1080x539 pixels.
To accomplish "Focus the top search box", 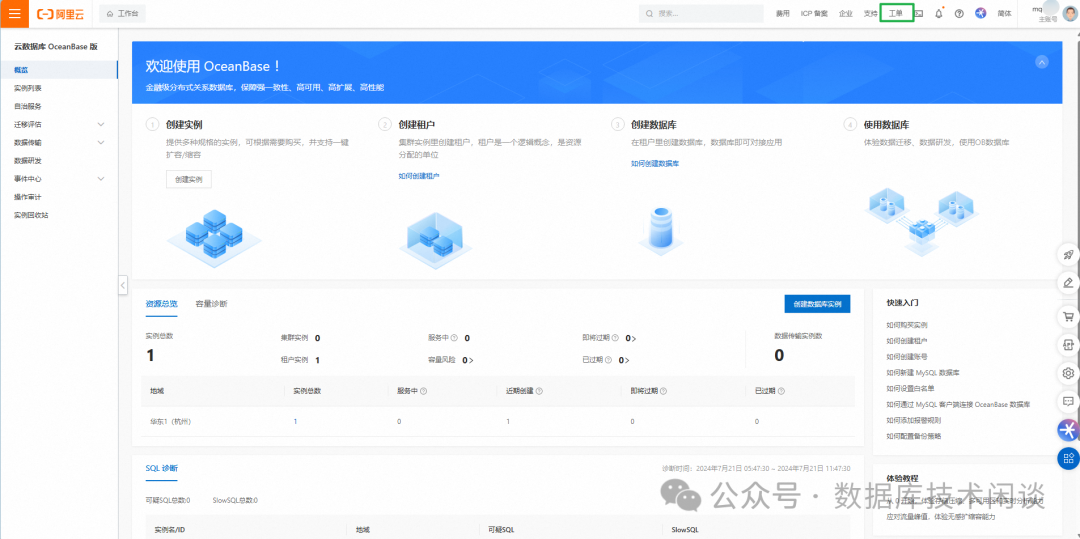I will [x=700, y=14].
